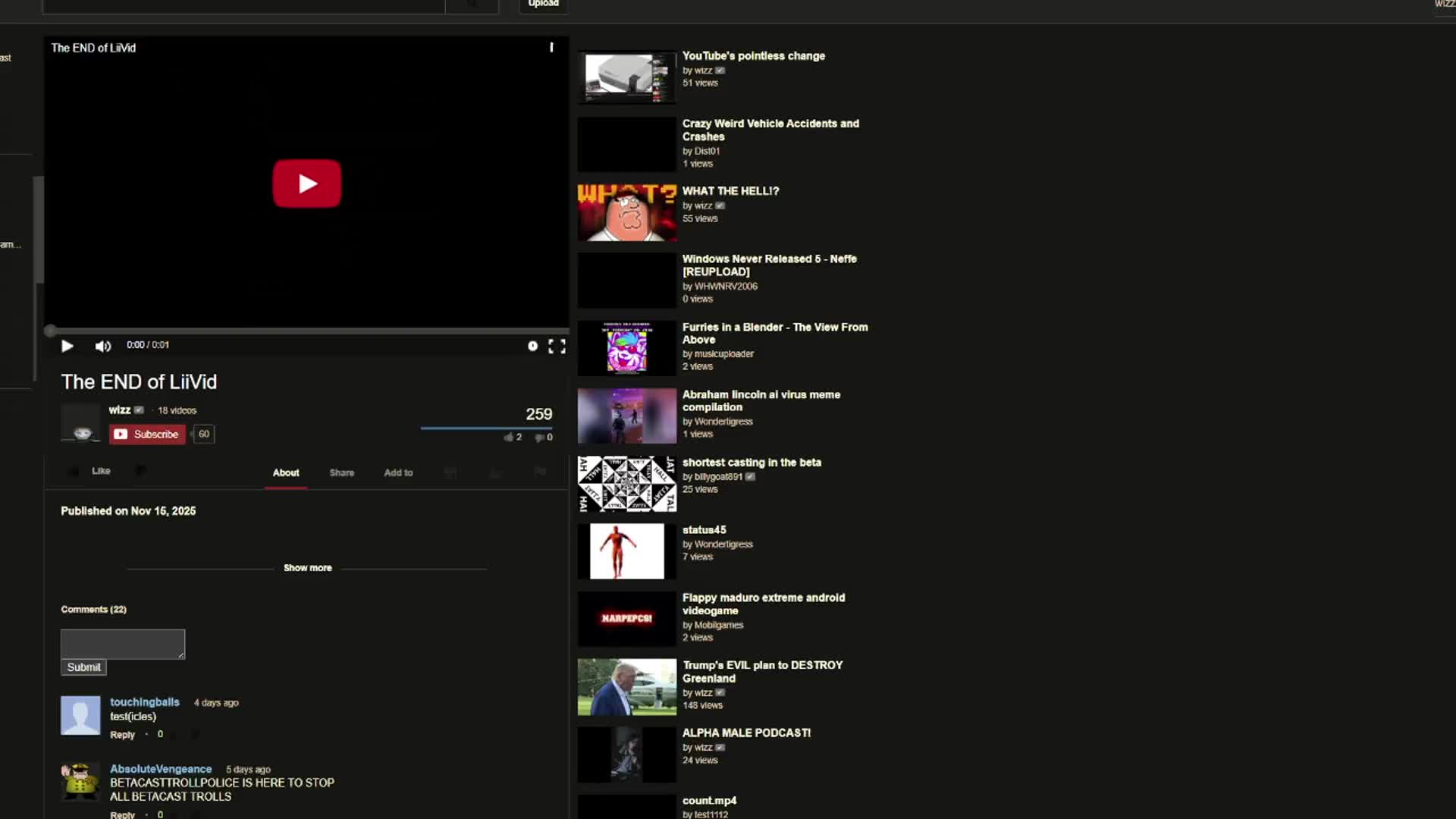1456x819 pixels.
Task: Submit the comment
Action: pos(83,667)
